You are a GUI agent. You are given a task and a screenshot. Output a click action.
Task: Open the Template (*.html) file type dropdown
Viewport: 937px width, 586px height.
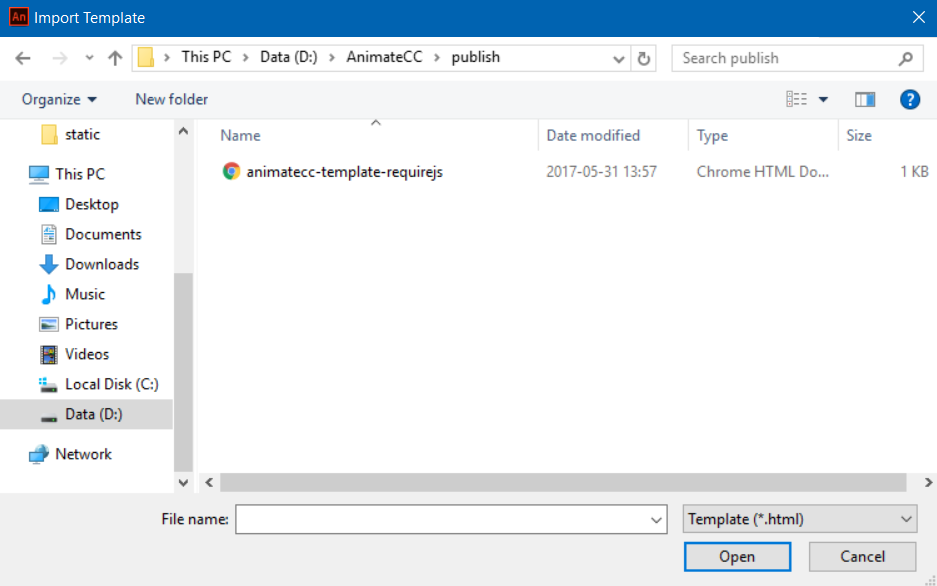pyautogui.click(x=799, y=519)
